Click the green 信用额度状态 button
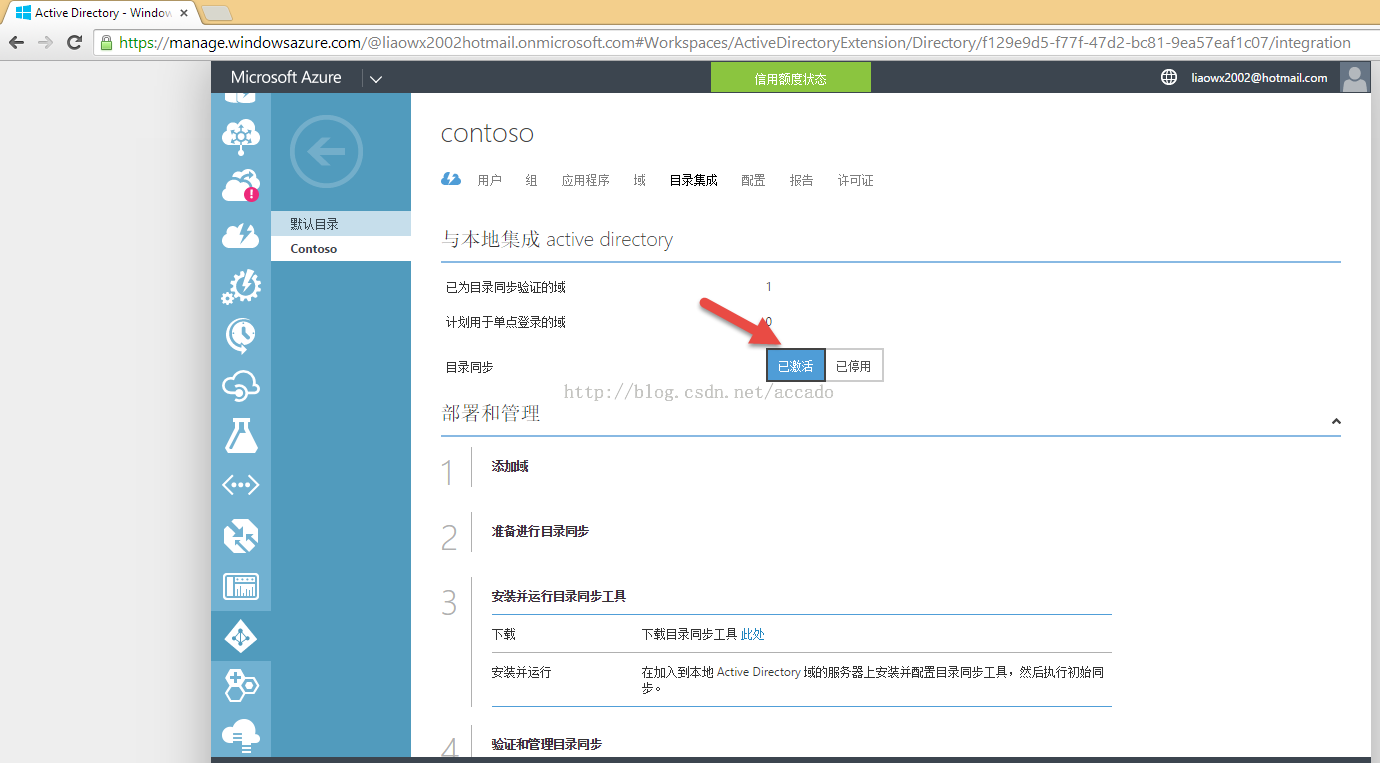The image size is (1380, 763). pyautogui.click(x=790, y=78)
